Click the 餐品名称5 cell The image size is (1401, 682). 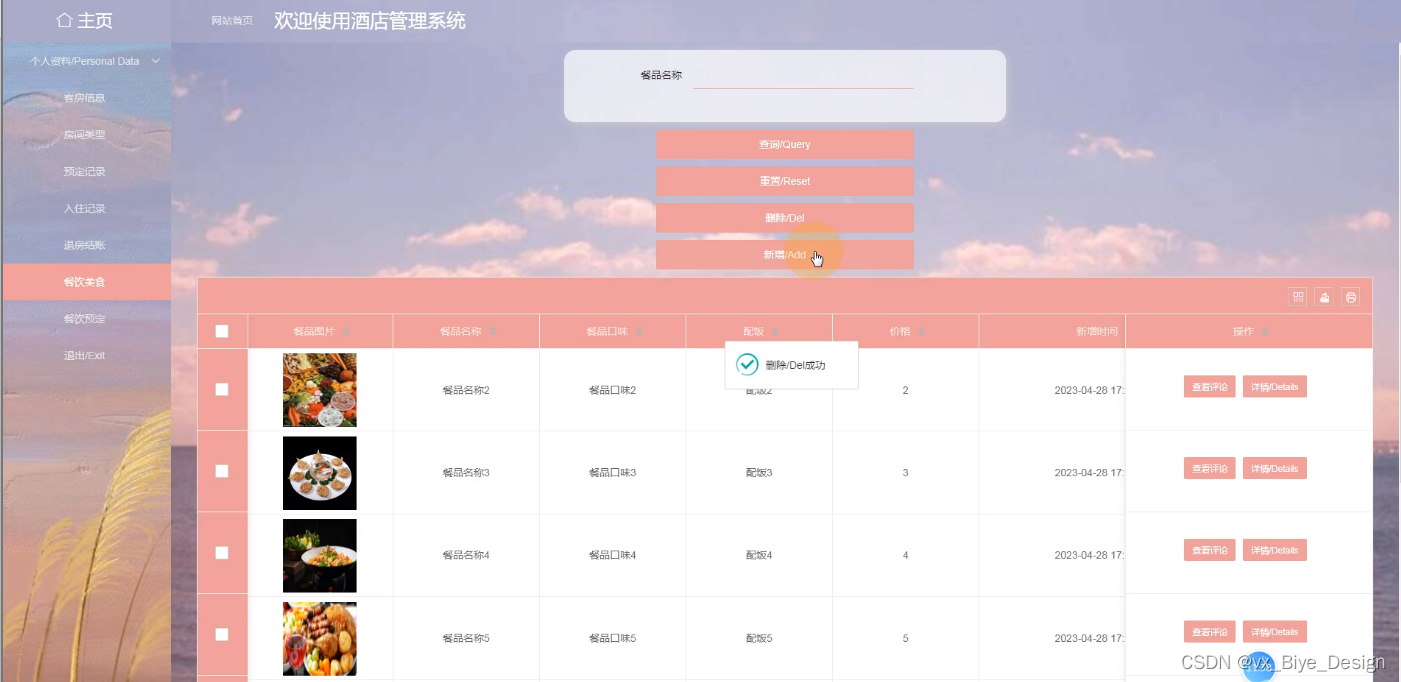tap(466, 638)
